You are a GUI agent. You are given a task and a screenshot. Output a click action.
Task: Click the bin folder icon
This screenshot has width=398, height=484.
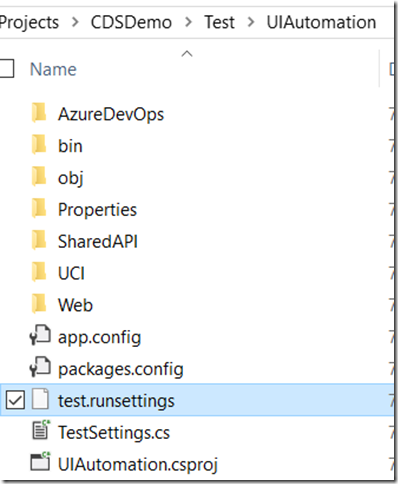(39, 145)
